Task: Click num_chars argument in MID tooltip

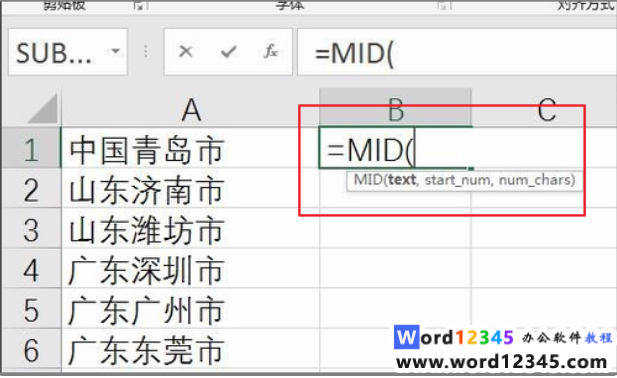Action: click(x=534, y=180)
